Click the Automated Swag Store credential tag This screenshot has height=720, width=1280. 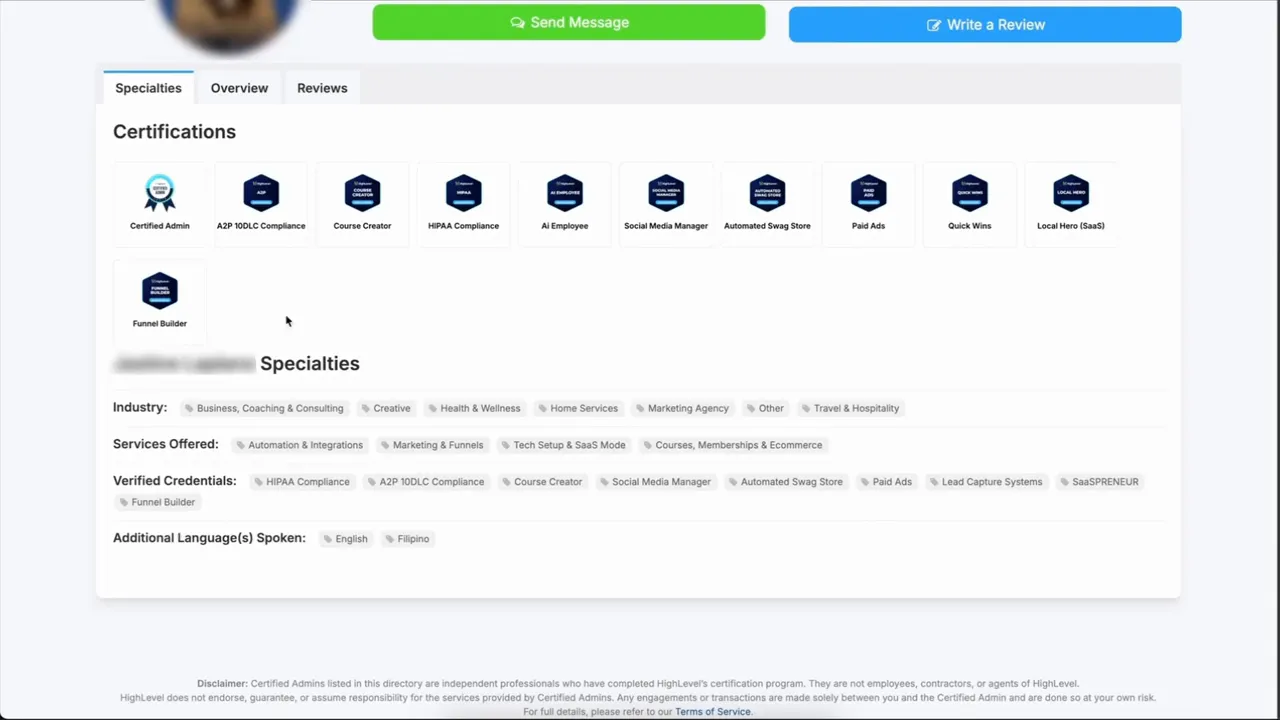pos(786,482)
